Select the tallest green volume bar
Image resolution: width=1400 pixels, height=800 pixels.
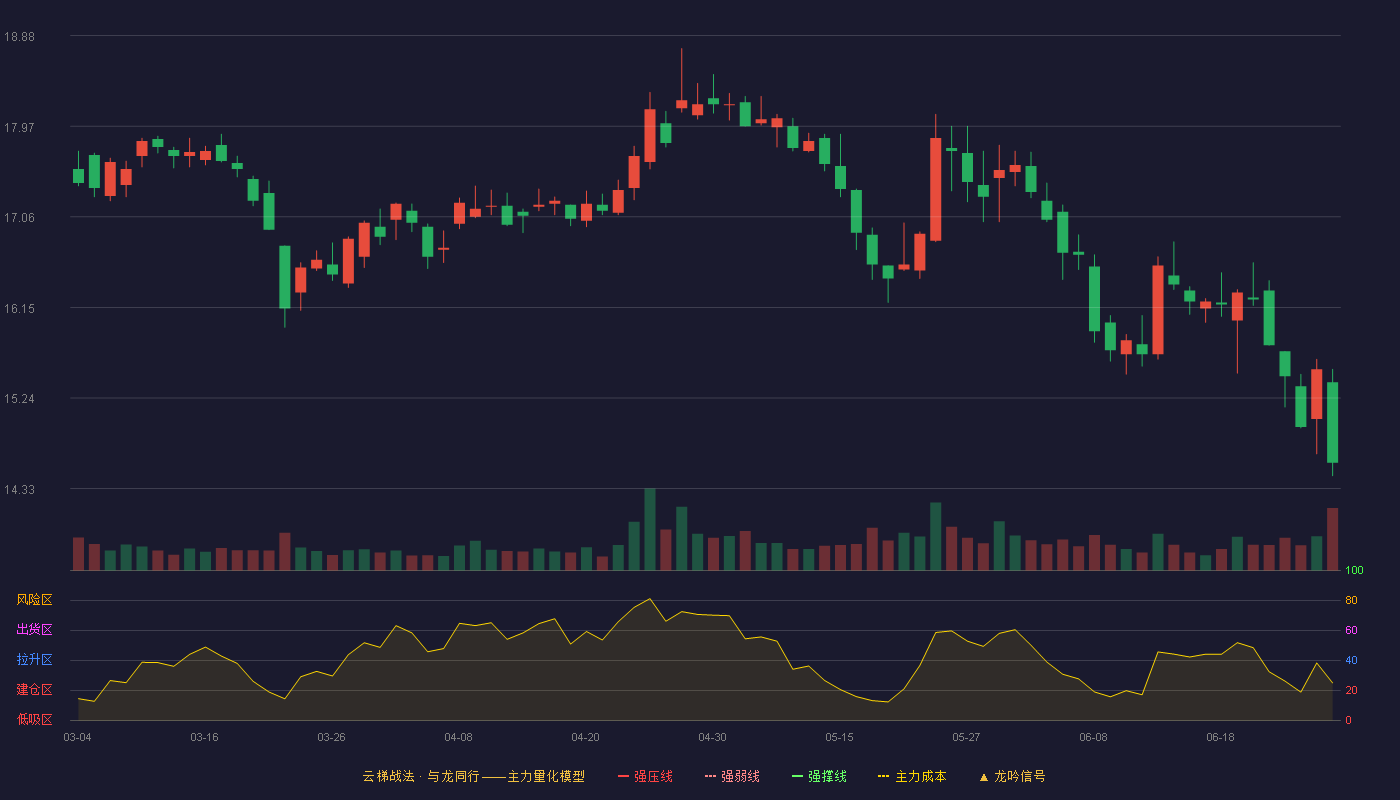[650, 529]
